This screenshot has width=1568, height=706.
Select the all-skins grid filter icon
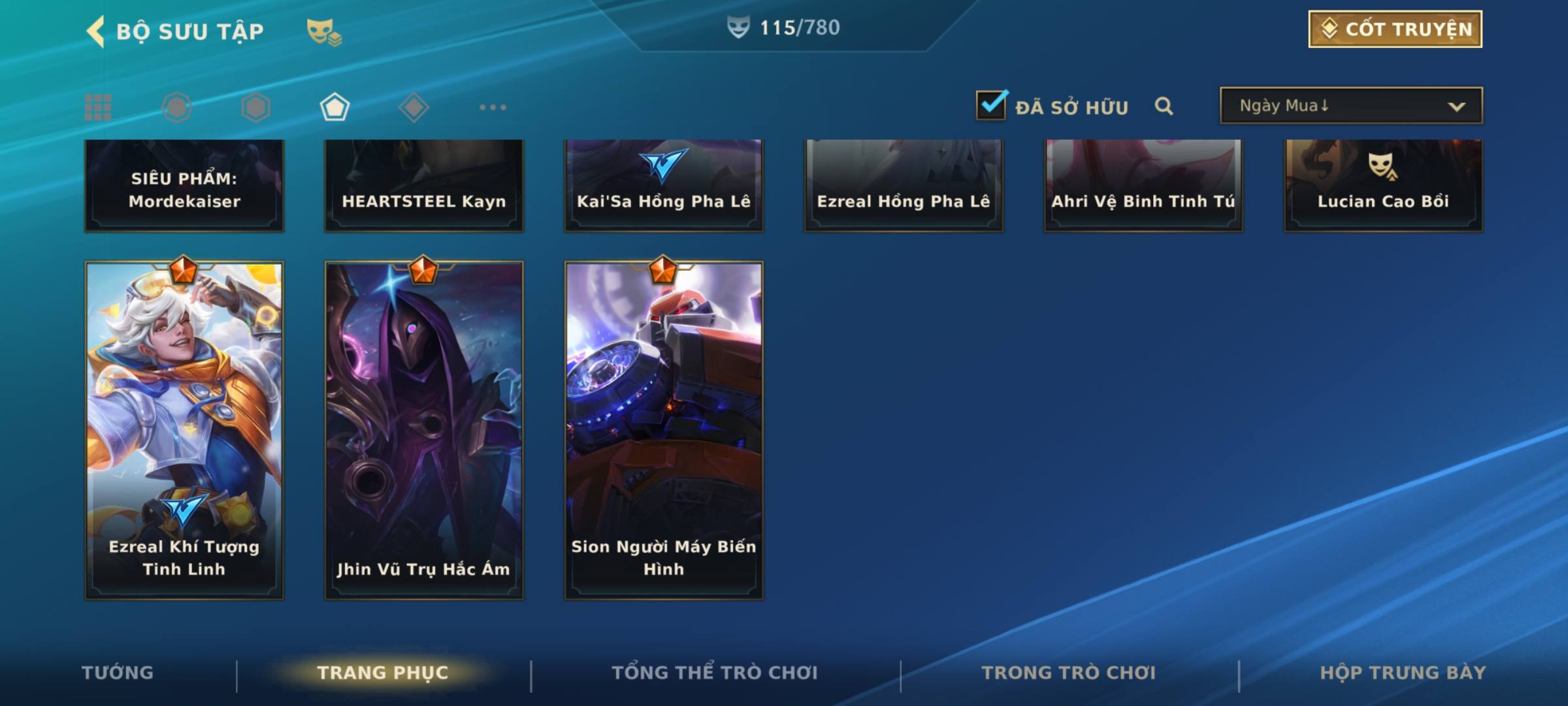pyautogui.click(x=98, y=107)
